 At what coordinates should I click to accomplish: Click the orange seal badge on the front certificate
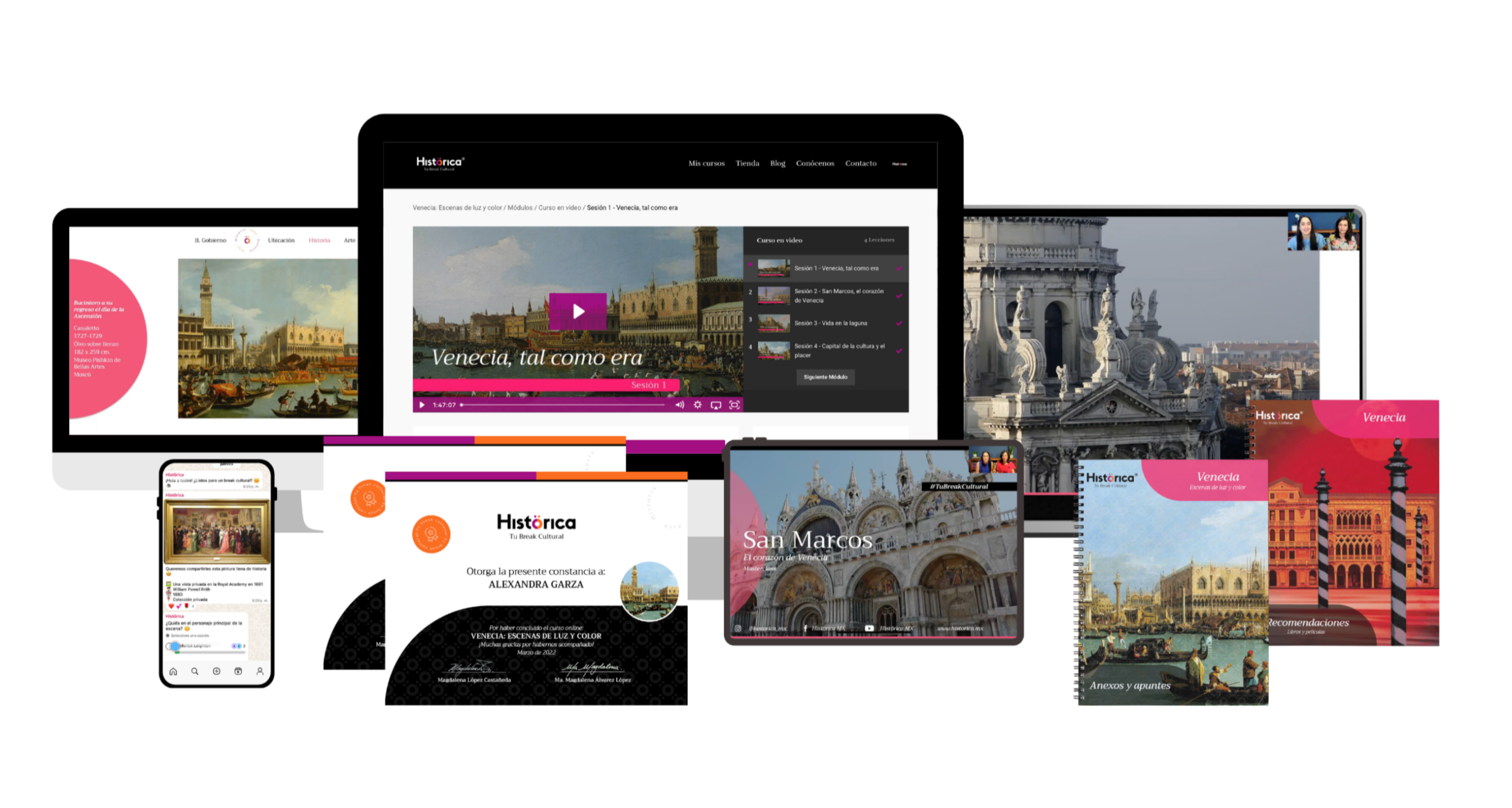(431, 534)
